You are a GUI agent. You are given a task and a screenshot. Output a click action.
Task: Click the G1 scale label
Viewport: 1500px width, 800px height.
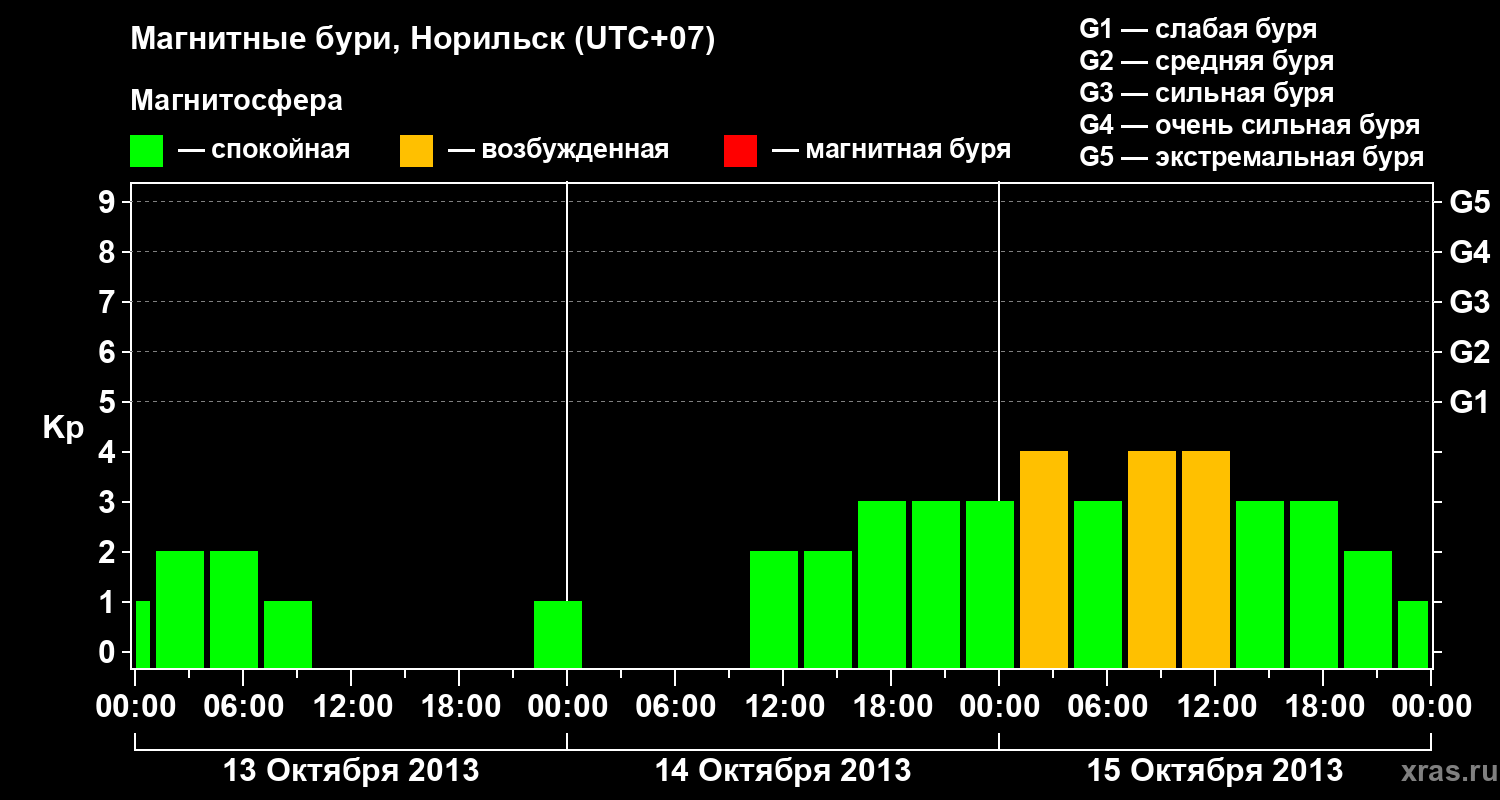[x=1469, y=402]
